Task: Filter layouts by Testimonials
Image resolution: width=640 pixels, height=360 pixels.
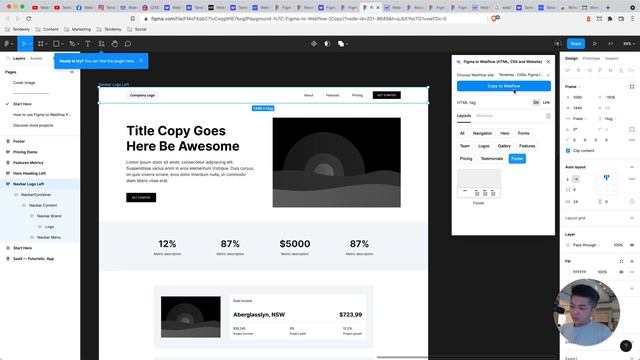Action: coord(491,159)
